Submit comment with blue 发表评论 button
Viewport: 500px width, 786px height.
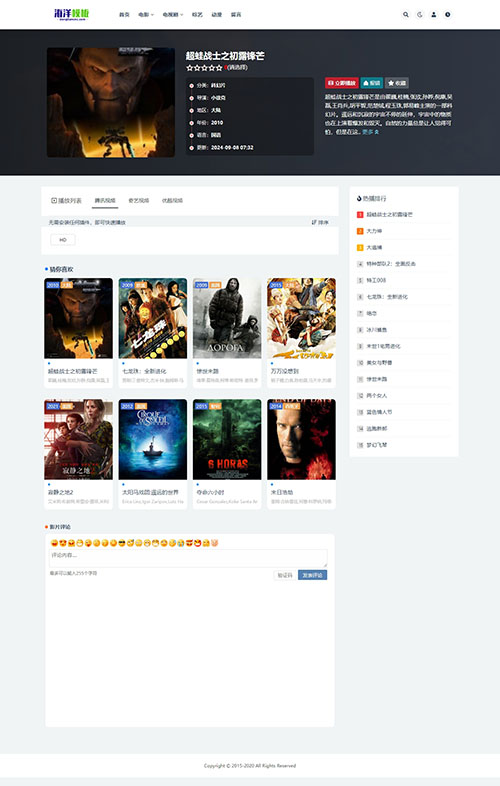pos(312,575)
